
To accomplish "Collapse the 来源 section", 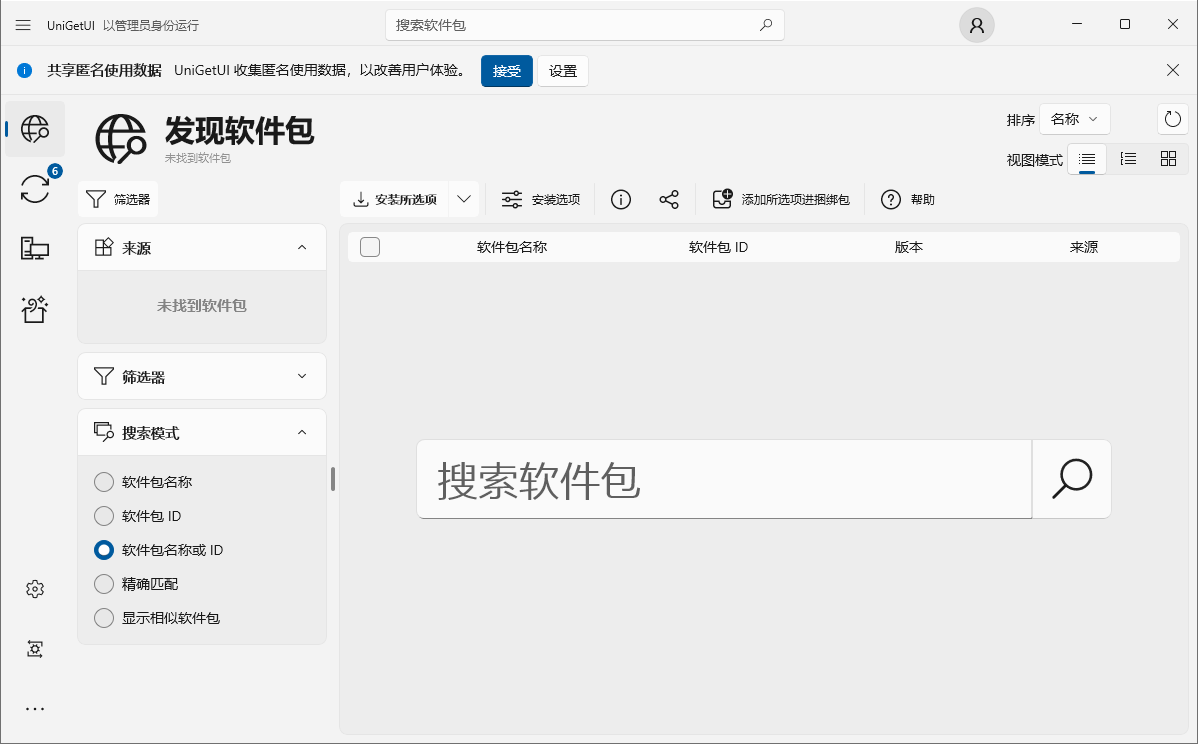I will pos(303,246).
